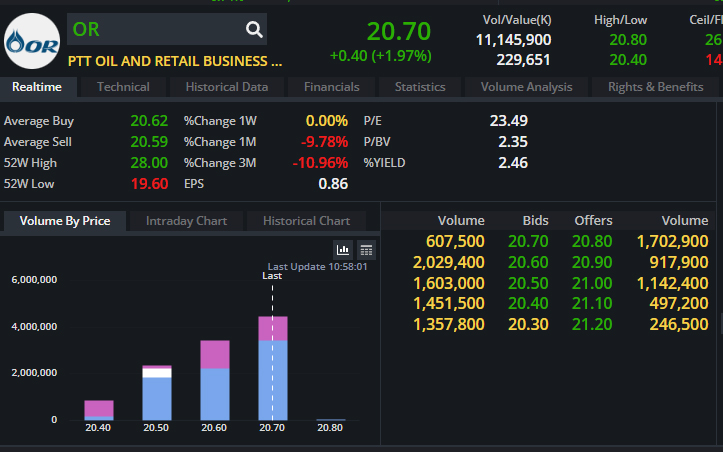Click the PTT OIL AND RETAIL BUSINESS name

[x=175, y=61]
